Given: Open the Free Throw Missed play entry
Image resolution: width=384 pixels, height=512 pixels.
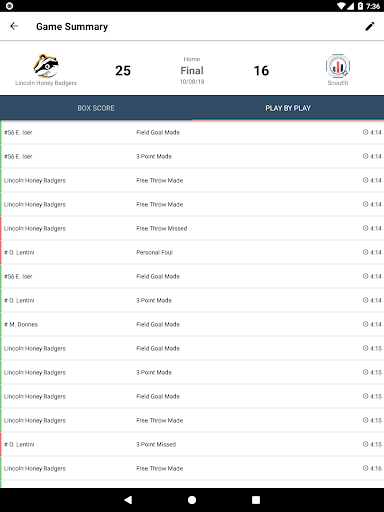Looking at the screenshot, I should click(192, 228).
